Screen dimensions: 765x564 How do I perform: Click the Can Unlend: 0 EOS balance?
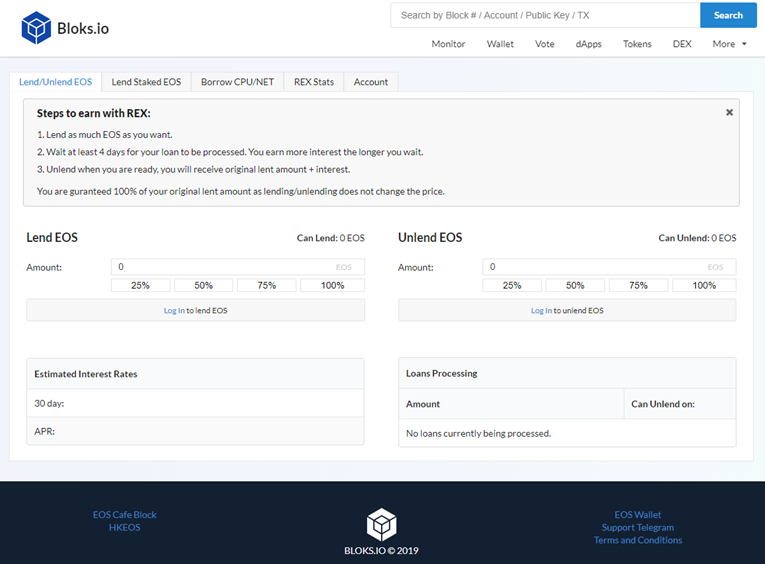[x=697, y=238]
